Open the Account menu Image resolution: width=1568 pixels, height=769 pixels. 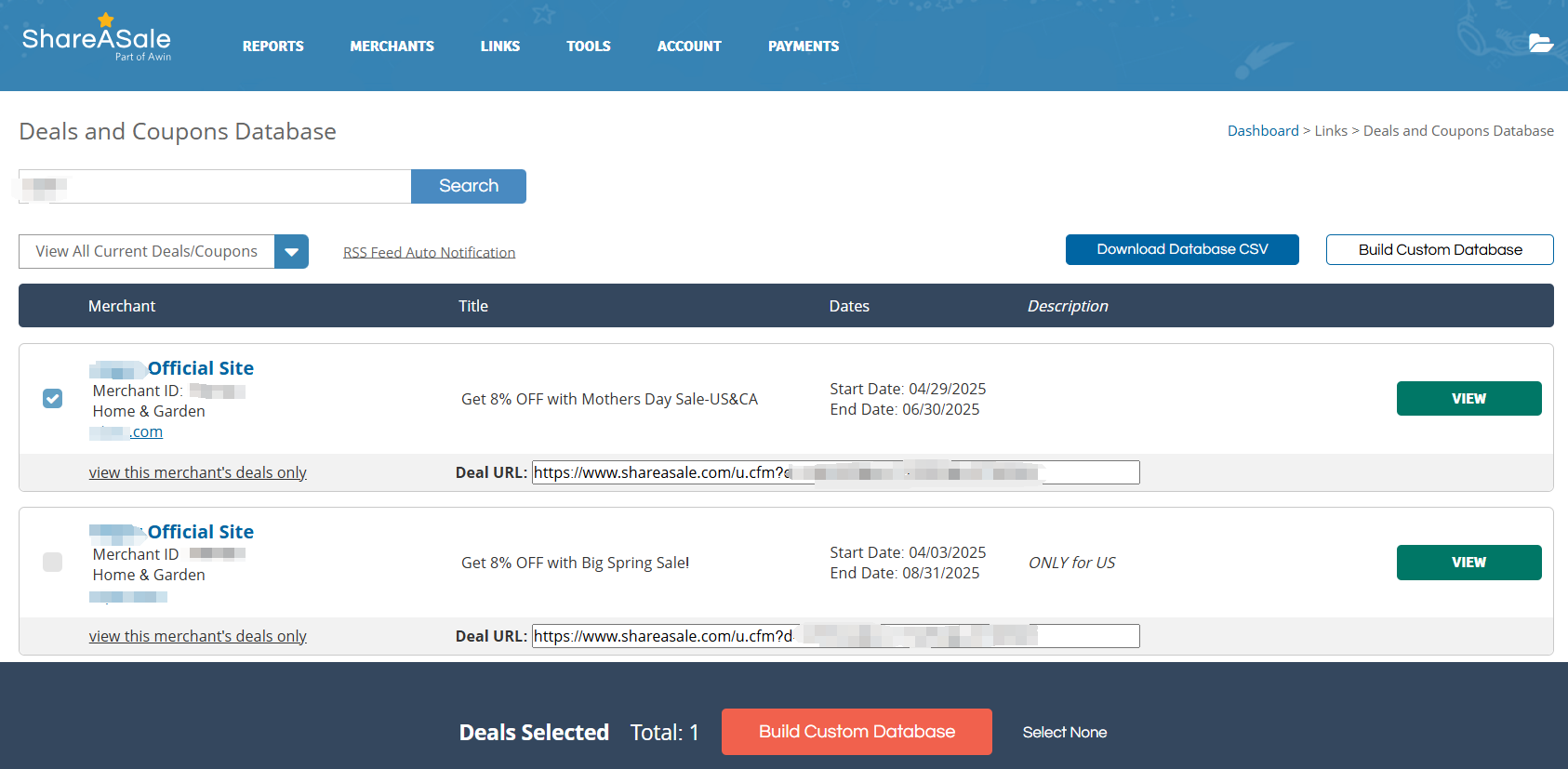coord(689,46)
